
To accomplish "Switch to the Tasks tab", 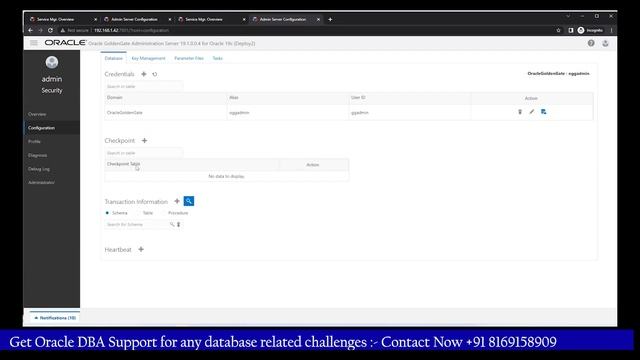I will 218,58.
